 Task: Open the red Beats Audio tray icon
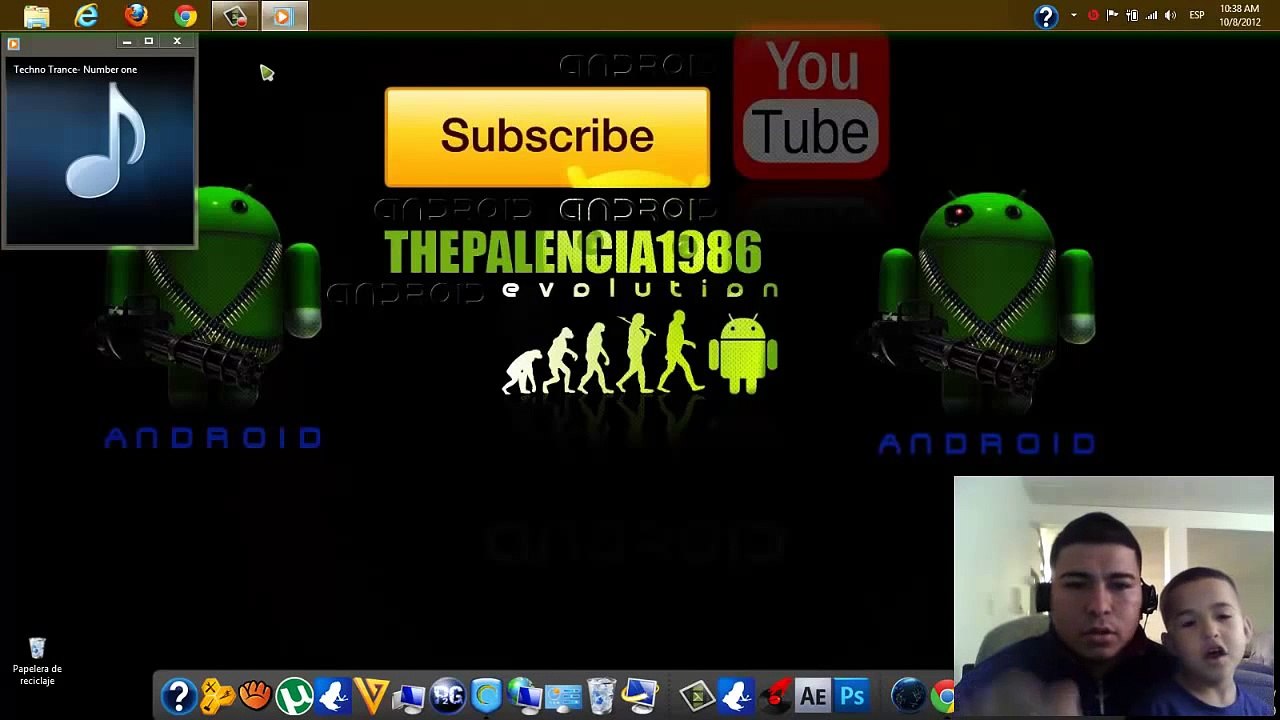pyautogui.click(x=1093, y=15)
